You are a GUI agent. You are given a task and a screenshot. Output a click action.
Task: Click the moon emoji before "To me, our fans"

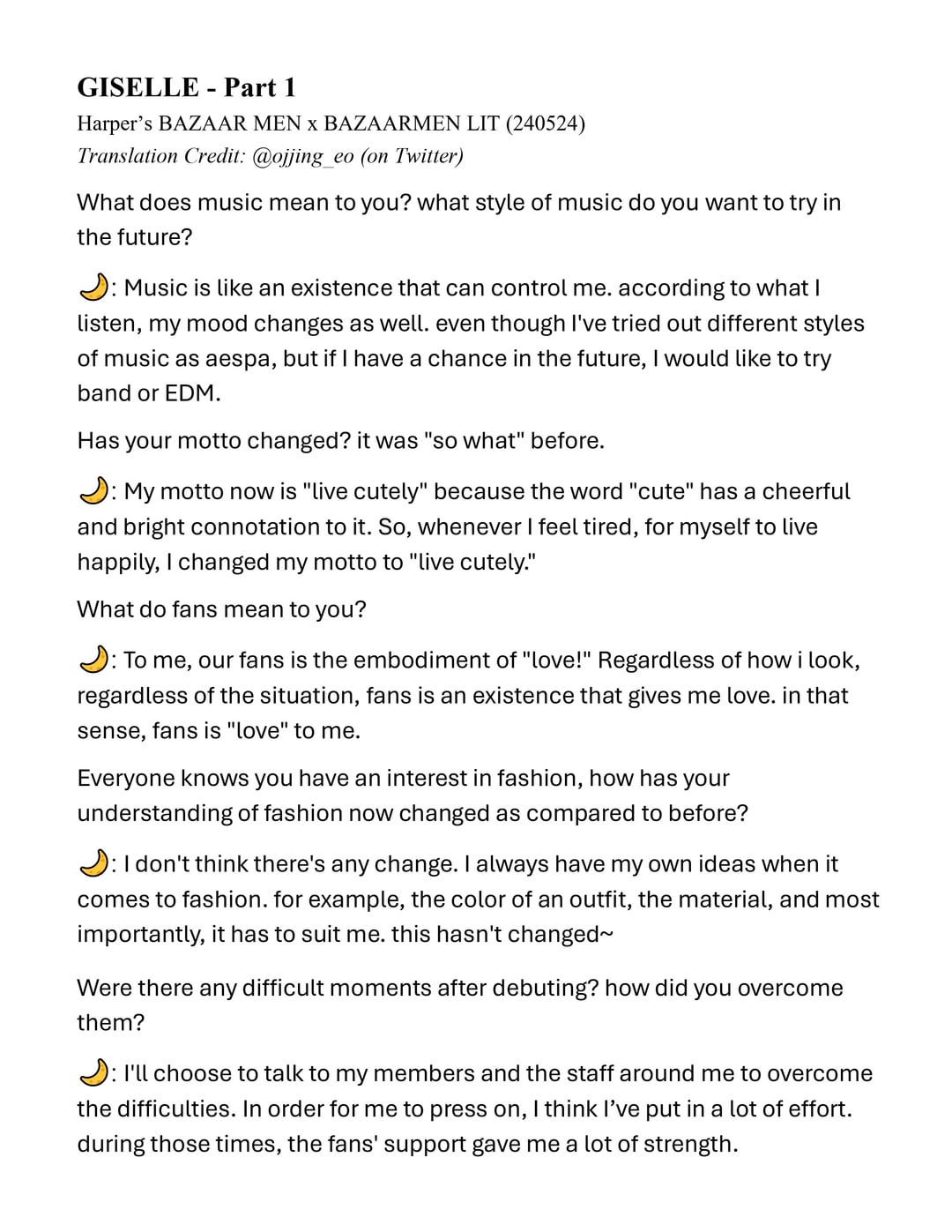coord(93,660)
